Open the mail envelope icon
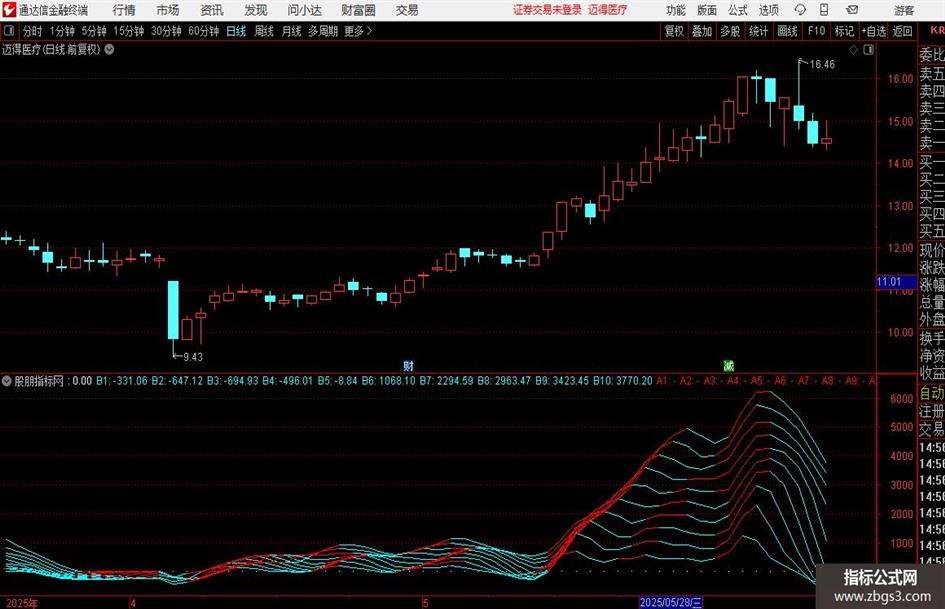This screenshot has width=945, height=609. [x=852, y=10]
